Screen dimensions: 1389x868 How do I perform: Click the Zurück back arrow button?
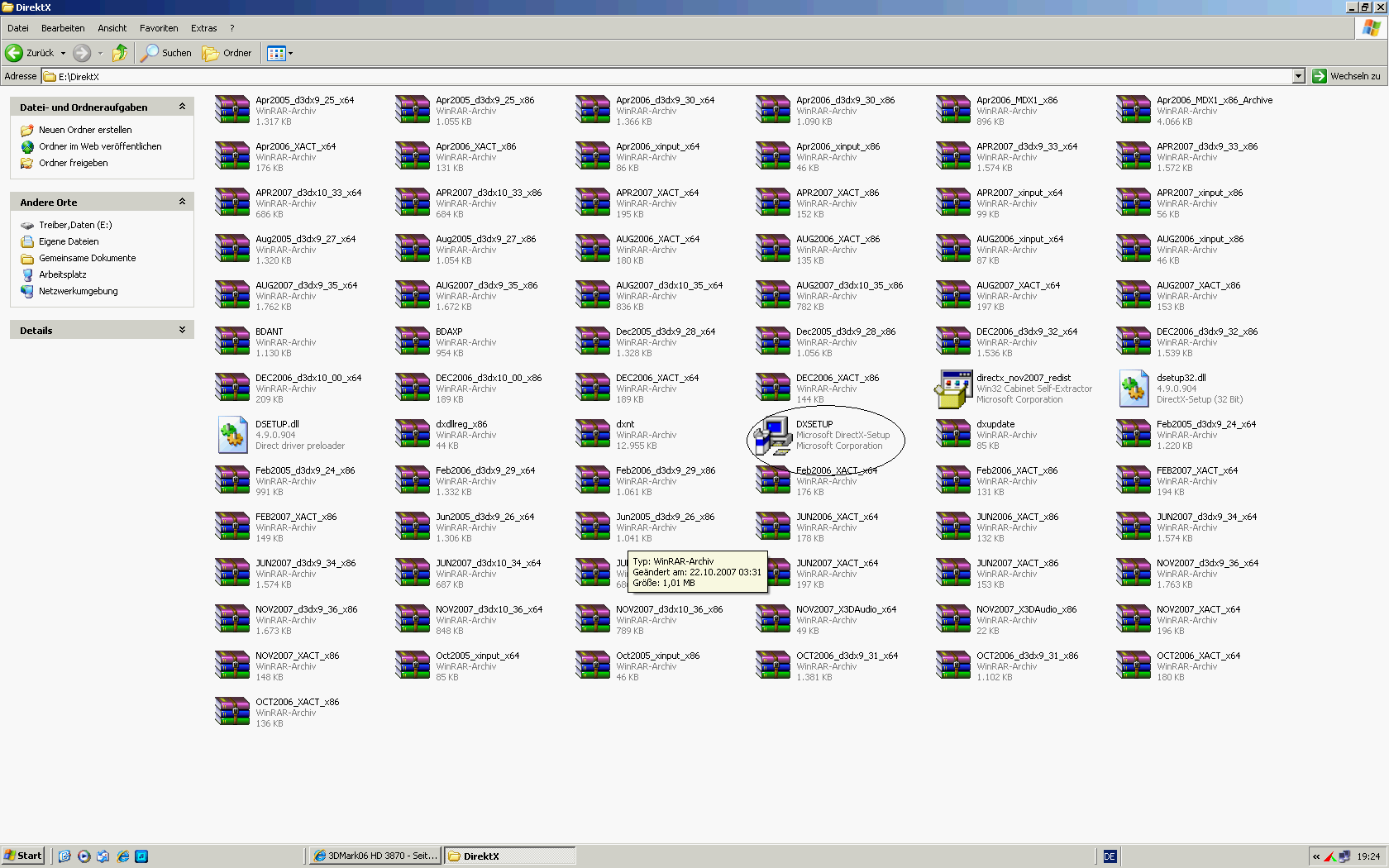click(29, 53)
